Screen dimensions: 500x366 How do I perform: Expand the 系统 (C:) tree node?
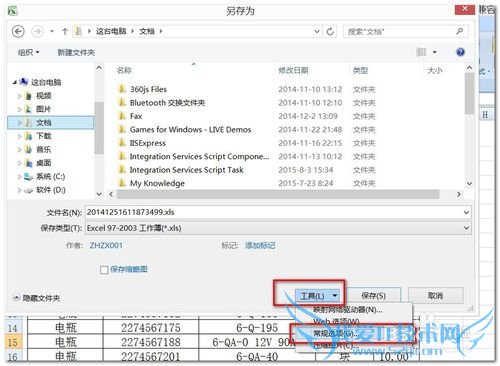pyautogui.click(x=19, y=177)
